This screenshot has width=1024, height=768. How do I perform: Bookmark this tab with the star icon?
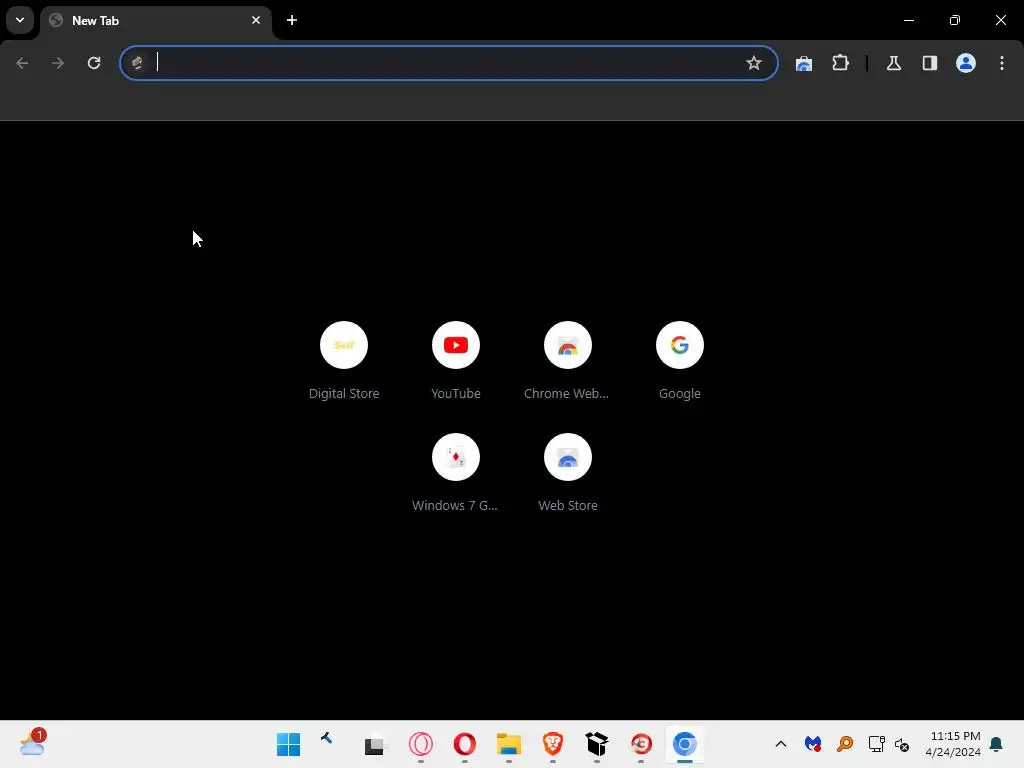[x=754, y=63]
